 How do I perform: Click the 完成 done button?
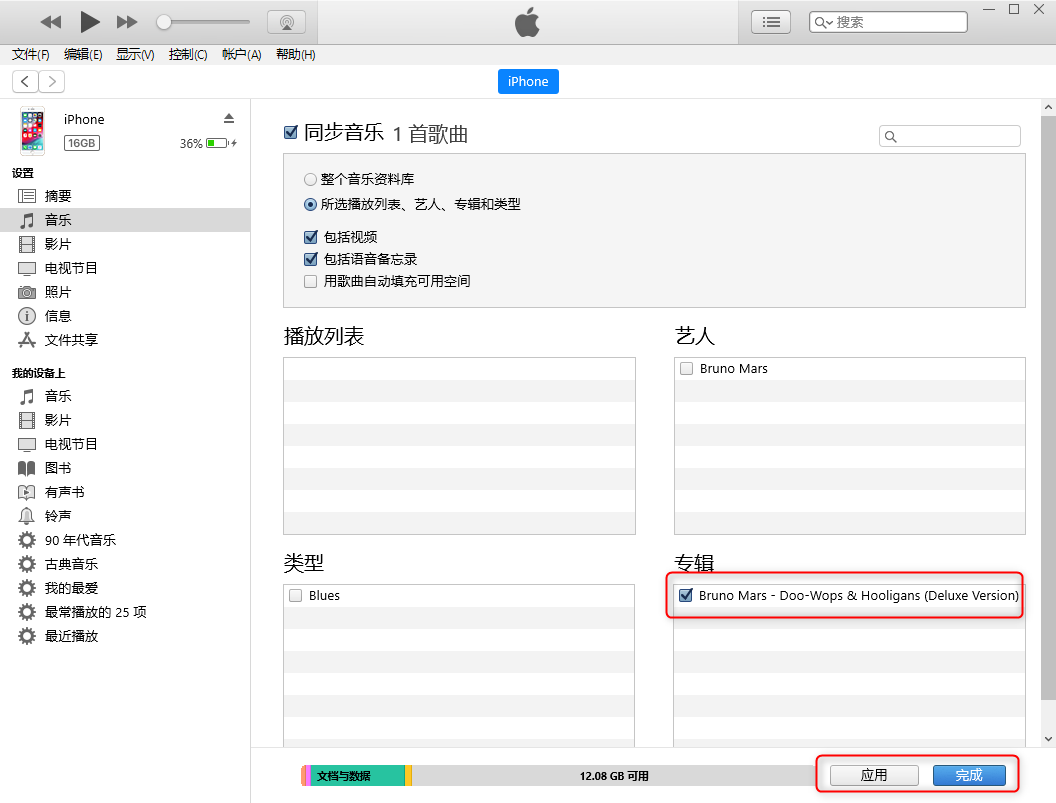click(969, 775)
